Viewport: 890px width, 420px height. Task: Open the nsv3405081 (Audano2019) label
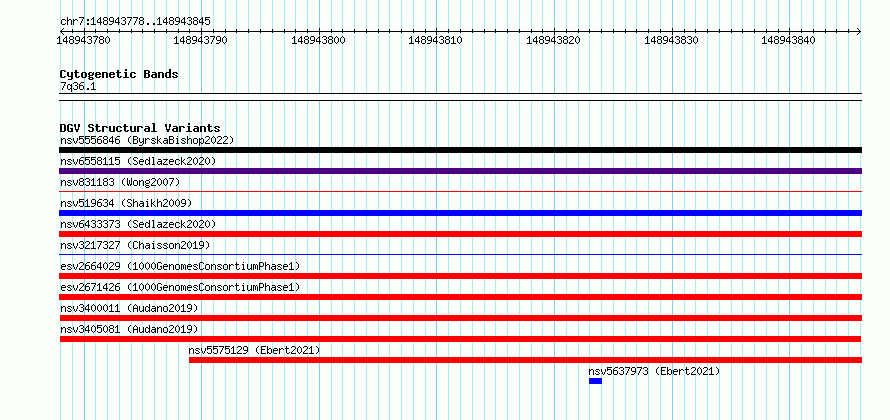[x=129, y=329]
